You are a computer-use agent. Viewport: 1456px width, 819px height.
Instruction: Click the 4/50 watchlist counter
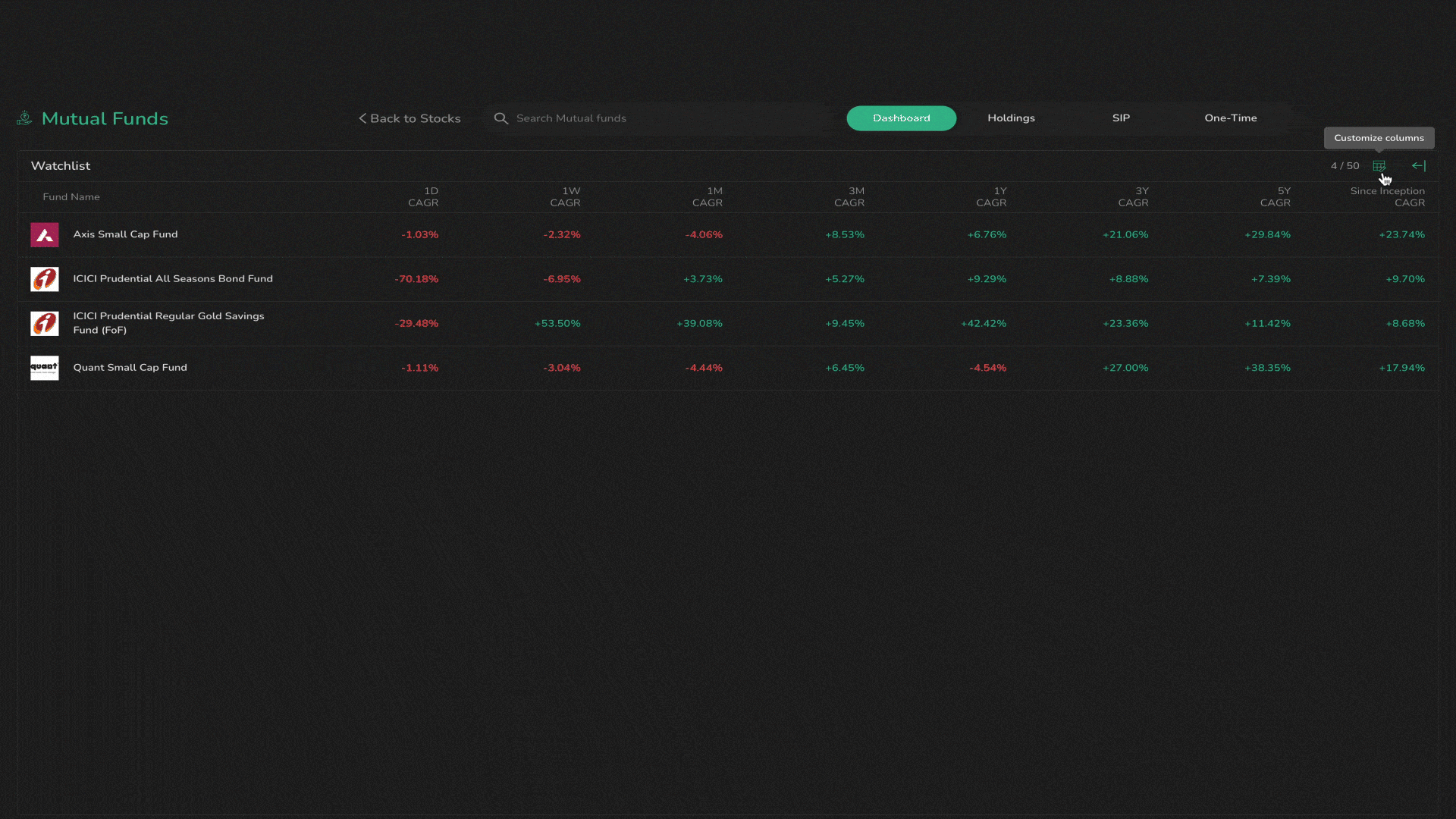1345,165
